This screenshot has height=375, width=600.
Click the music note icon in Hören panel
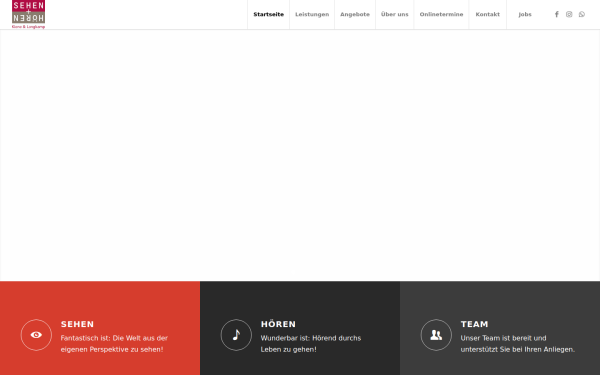coord(236,335)
